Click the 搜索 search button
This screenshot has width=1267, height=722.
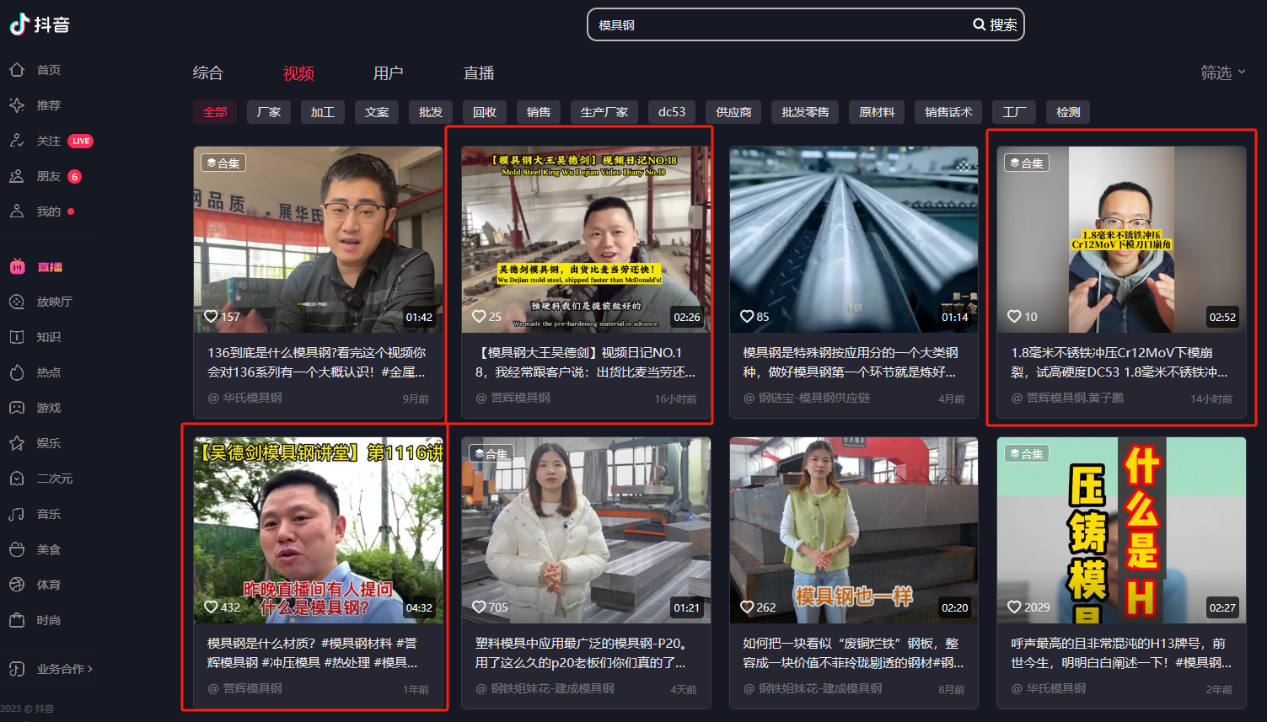point(995,25)
